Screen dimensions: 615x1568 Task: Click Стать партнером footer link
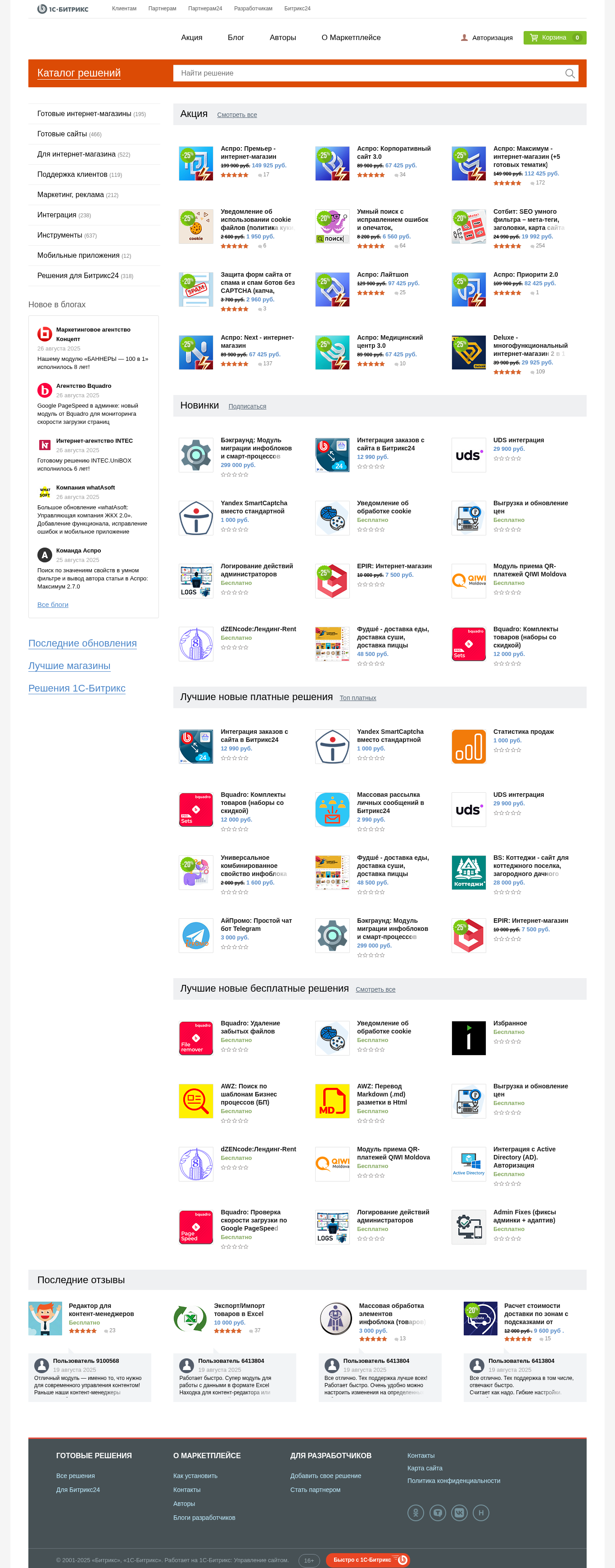(316, 1490)
